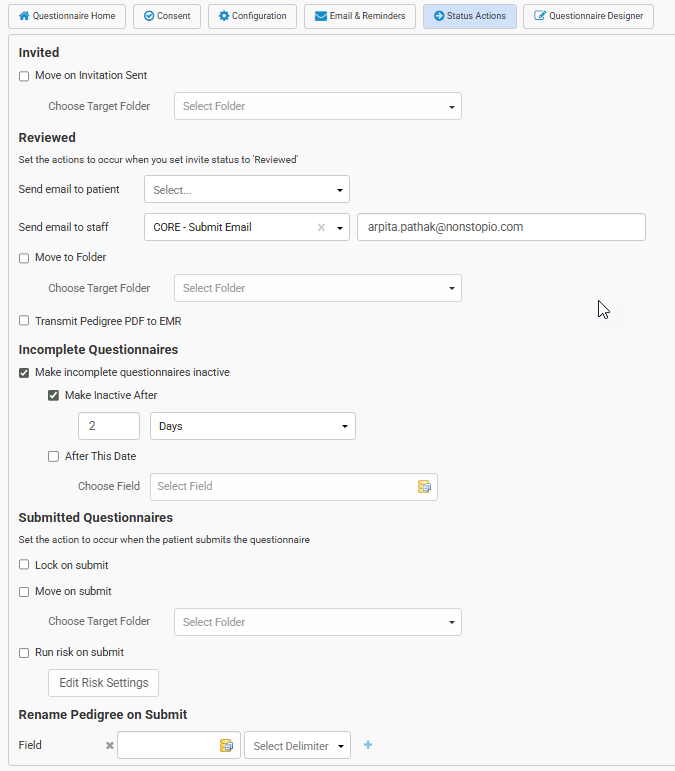Remove the Rename Pedigree field row
675x771 pixels.
coord(110,746)
